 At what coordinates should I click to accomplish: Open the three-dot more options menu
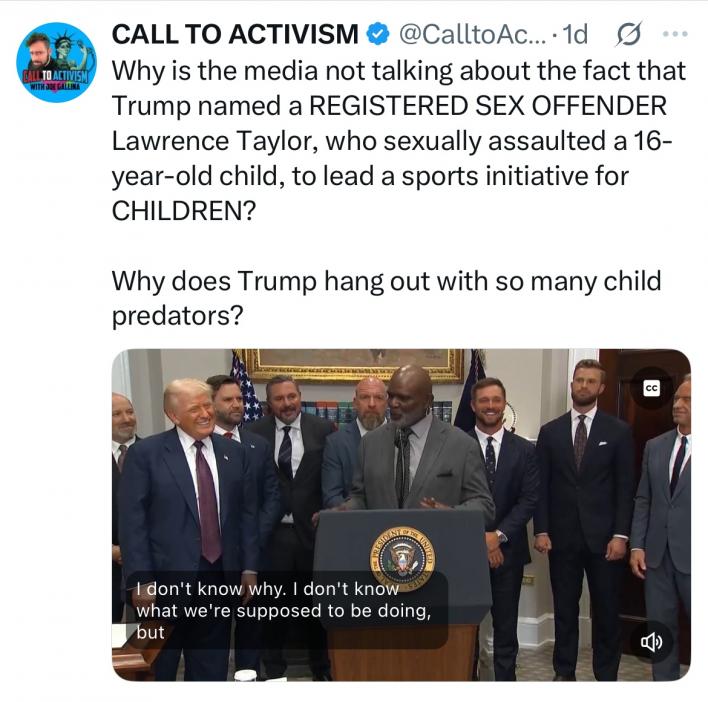(x=675, y=33)
